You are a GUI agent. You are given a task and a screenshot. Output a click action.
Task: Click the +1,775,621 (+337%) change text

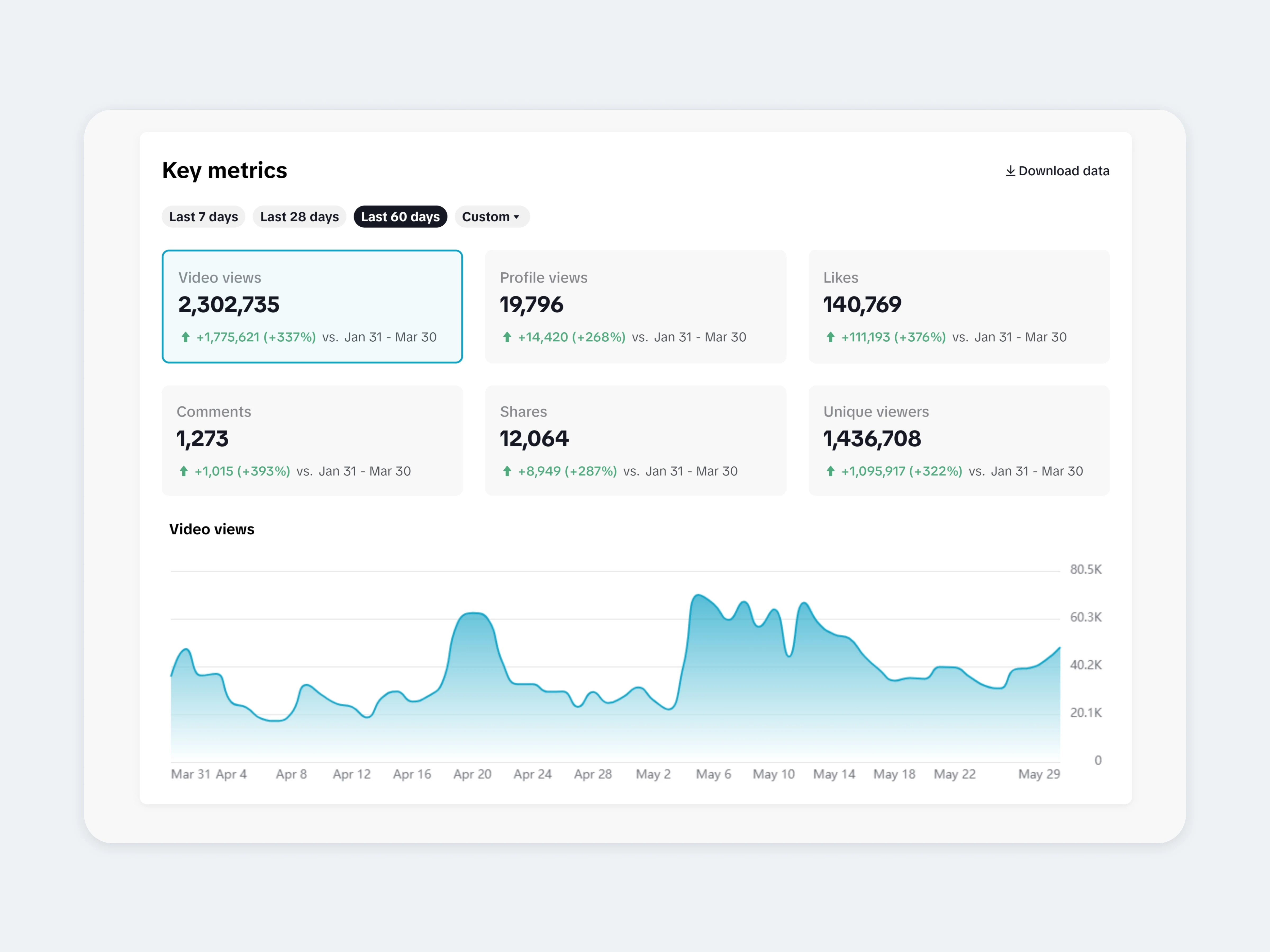256,337
